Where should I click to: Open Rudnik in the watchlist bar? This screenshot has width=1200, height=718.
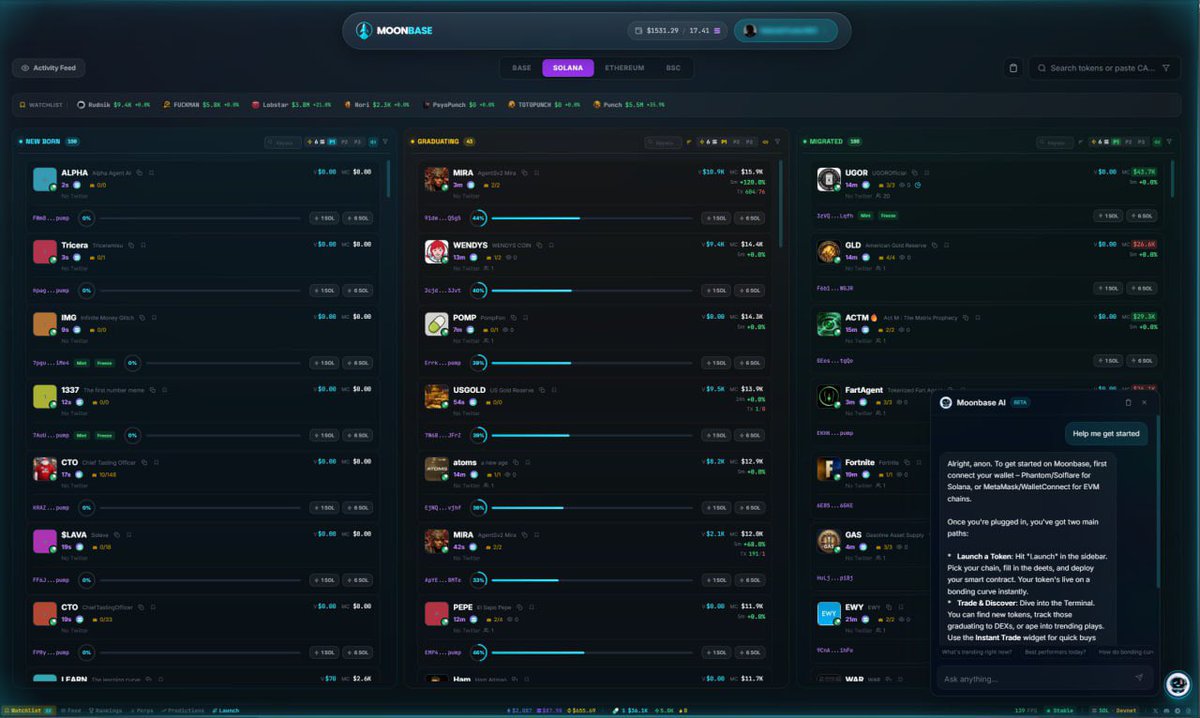click(x=113, y=104)
